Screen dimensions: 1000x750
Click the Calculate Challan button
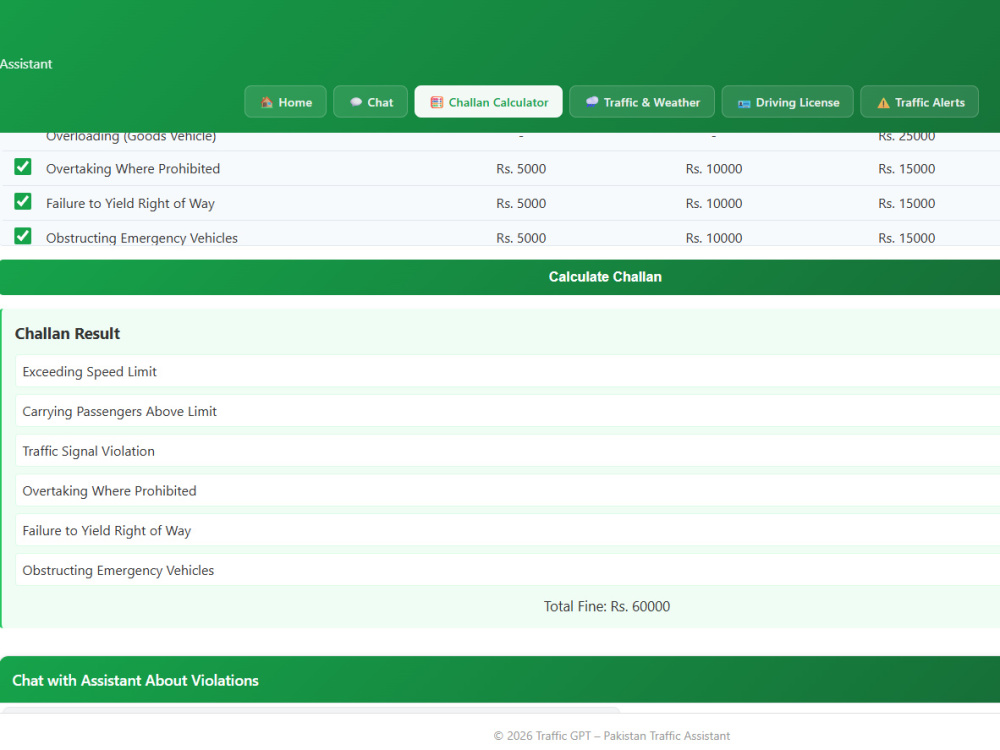point(500,277)
